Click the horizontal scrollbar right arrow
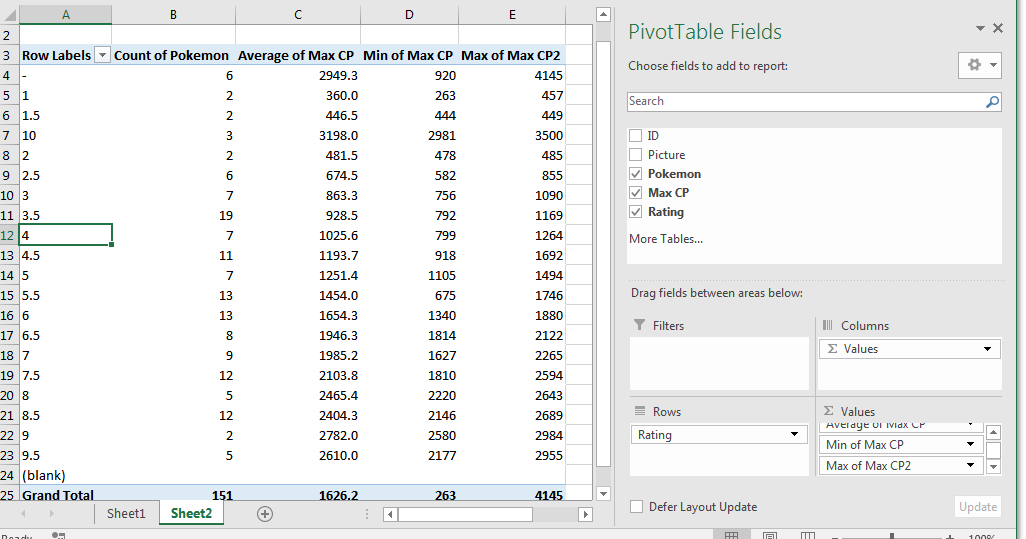 (586, 515)
